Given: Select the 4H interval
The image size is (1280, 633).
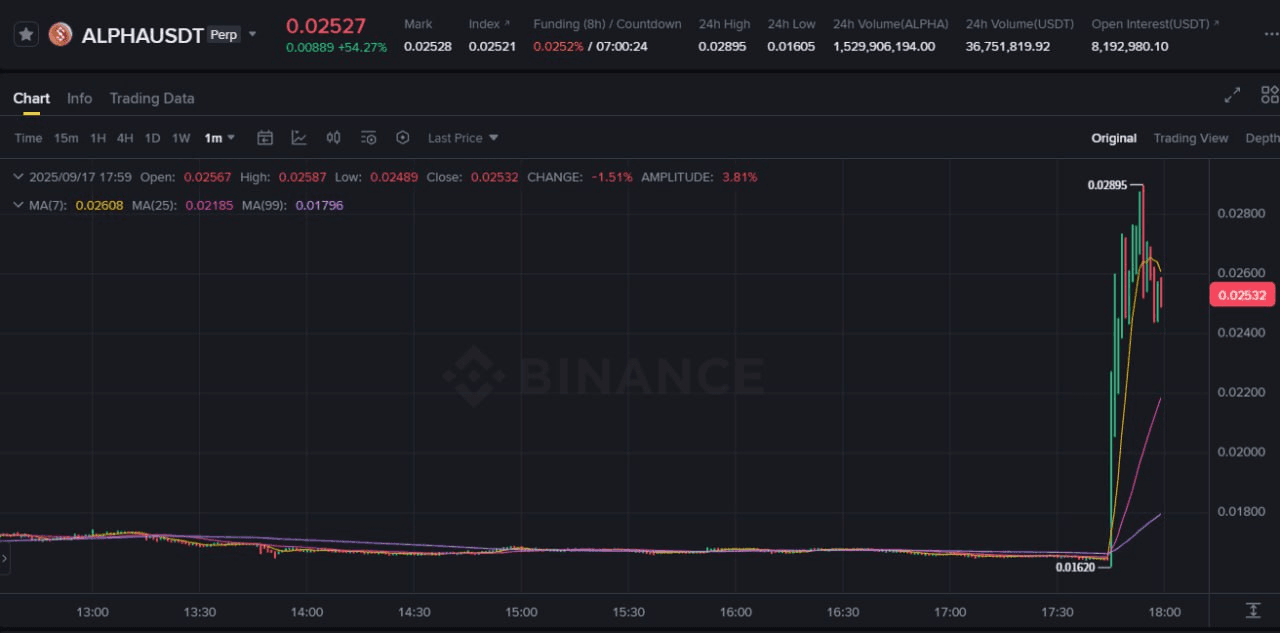Looking at the screenshot, I should tap(125, 138).
